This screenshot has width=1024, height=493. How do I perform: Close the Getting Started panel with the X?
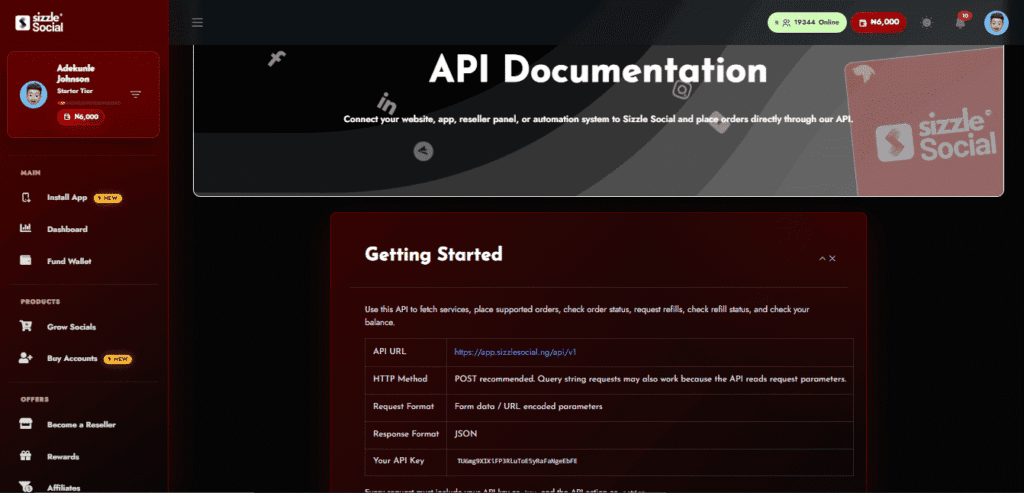click(x=833, y=259)
